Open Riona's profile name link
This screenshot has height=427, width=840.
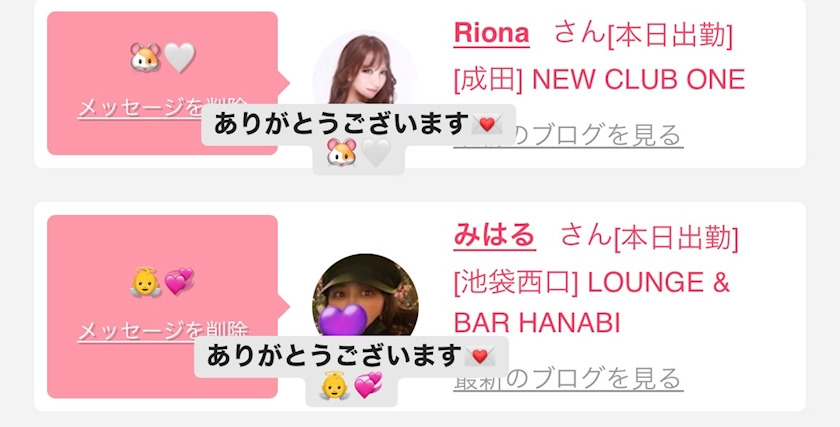(491, 33)
